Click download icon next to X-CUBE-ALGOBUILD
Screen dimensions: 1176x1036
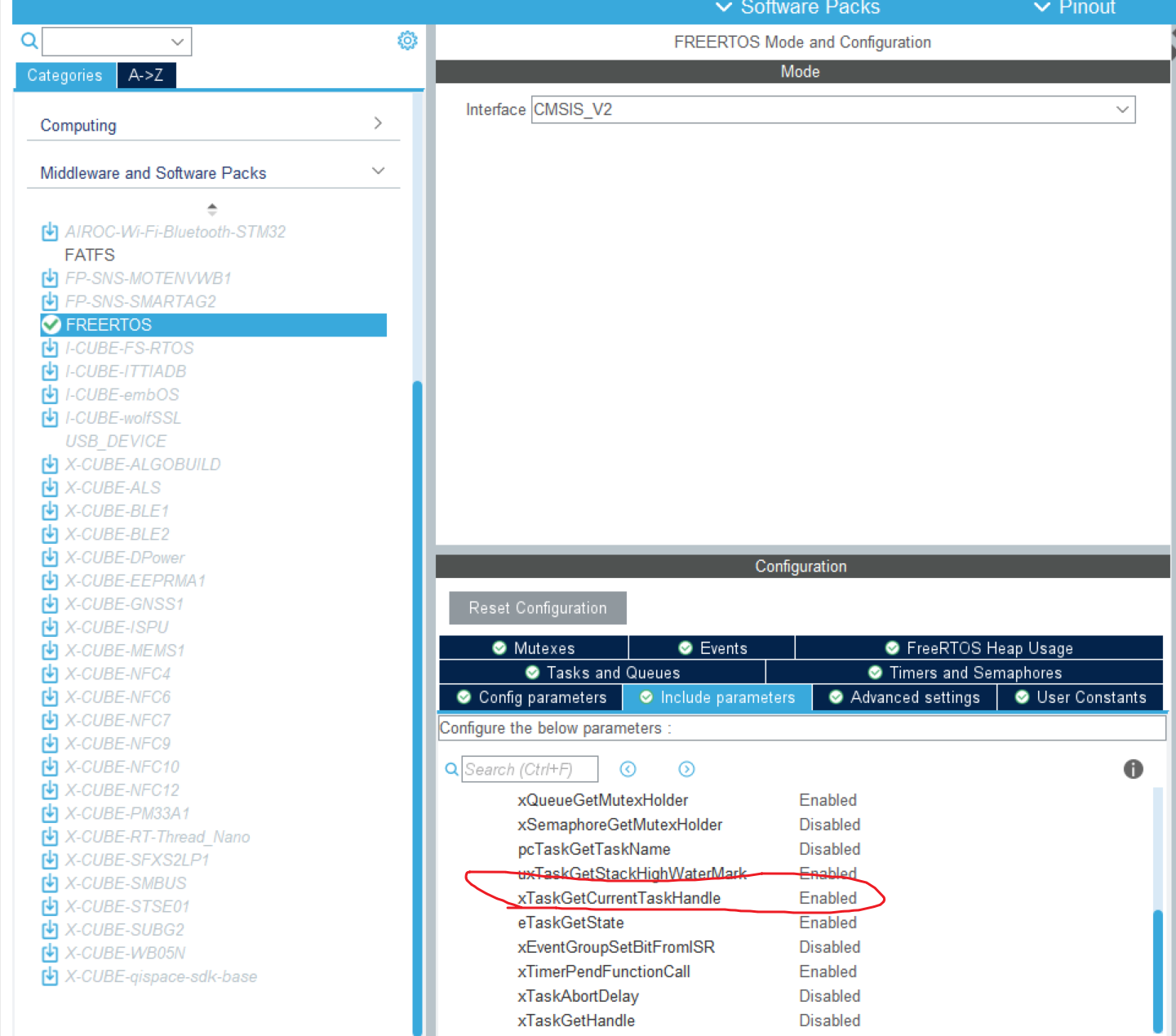(x=50, y=465)
